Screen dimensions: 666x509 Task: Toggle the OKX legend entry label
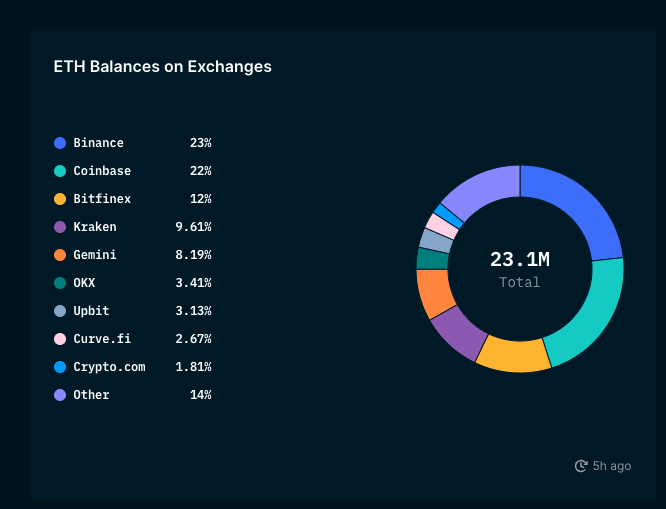84,283
